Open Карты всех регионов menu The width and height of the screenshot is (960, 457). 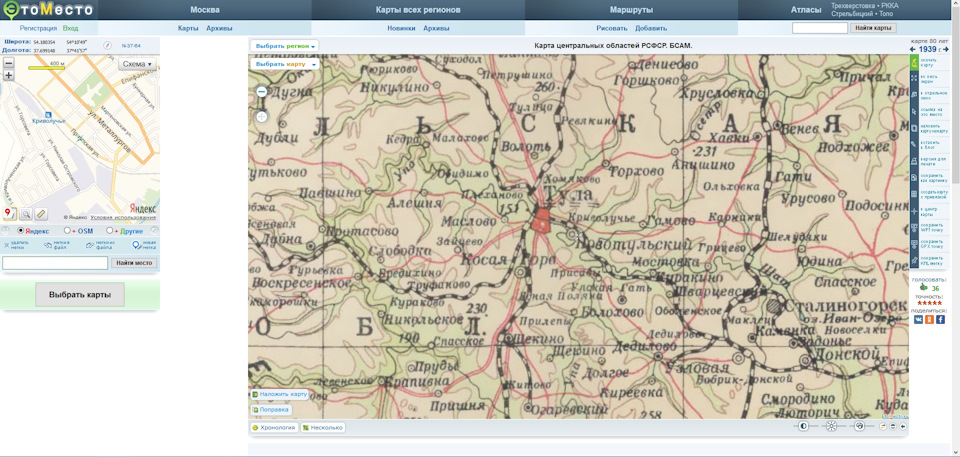[418, 10]
